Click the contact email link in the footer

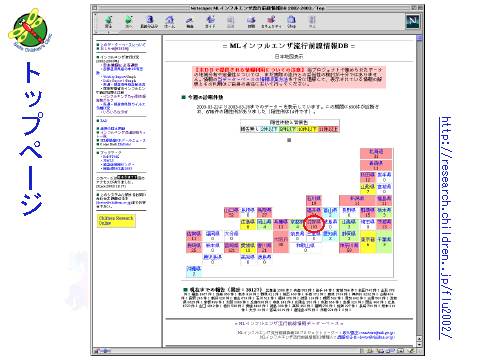coord(368,333)
